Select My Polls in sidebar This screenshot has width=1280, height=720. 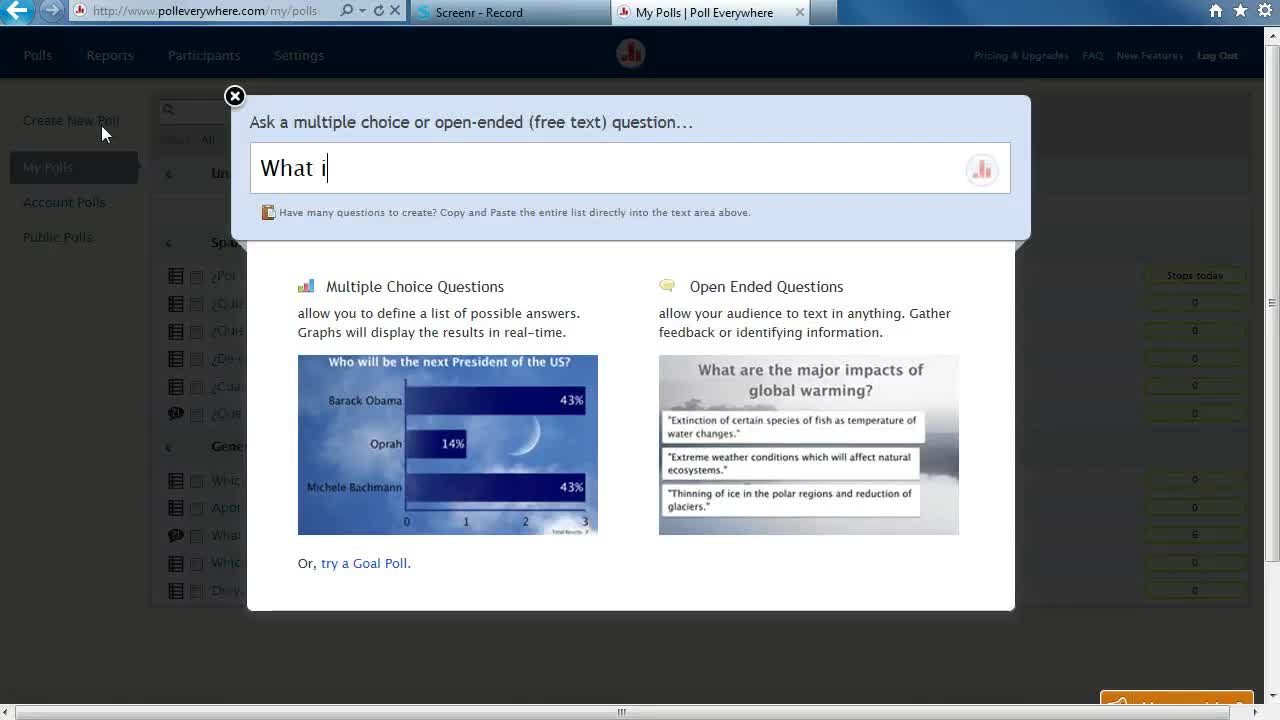74,167
